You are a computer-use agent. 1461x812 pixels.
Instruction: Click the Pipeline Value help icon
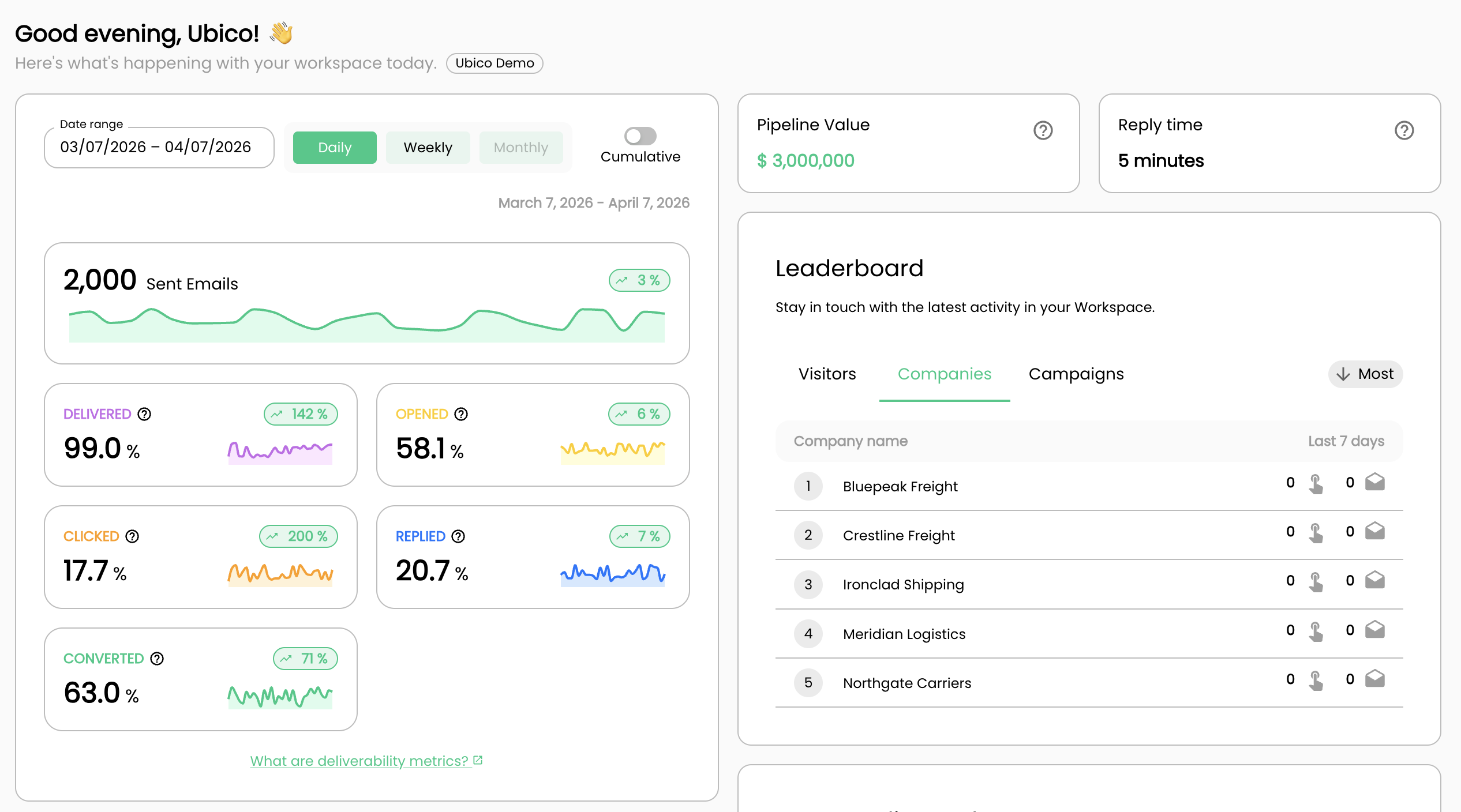[1043, 130]
